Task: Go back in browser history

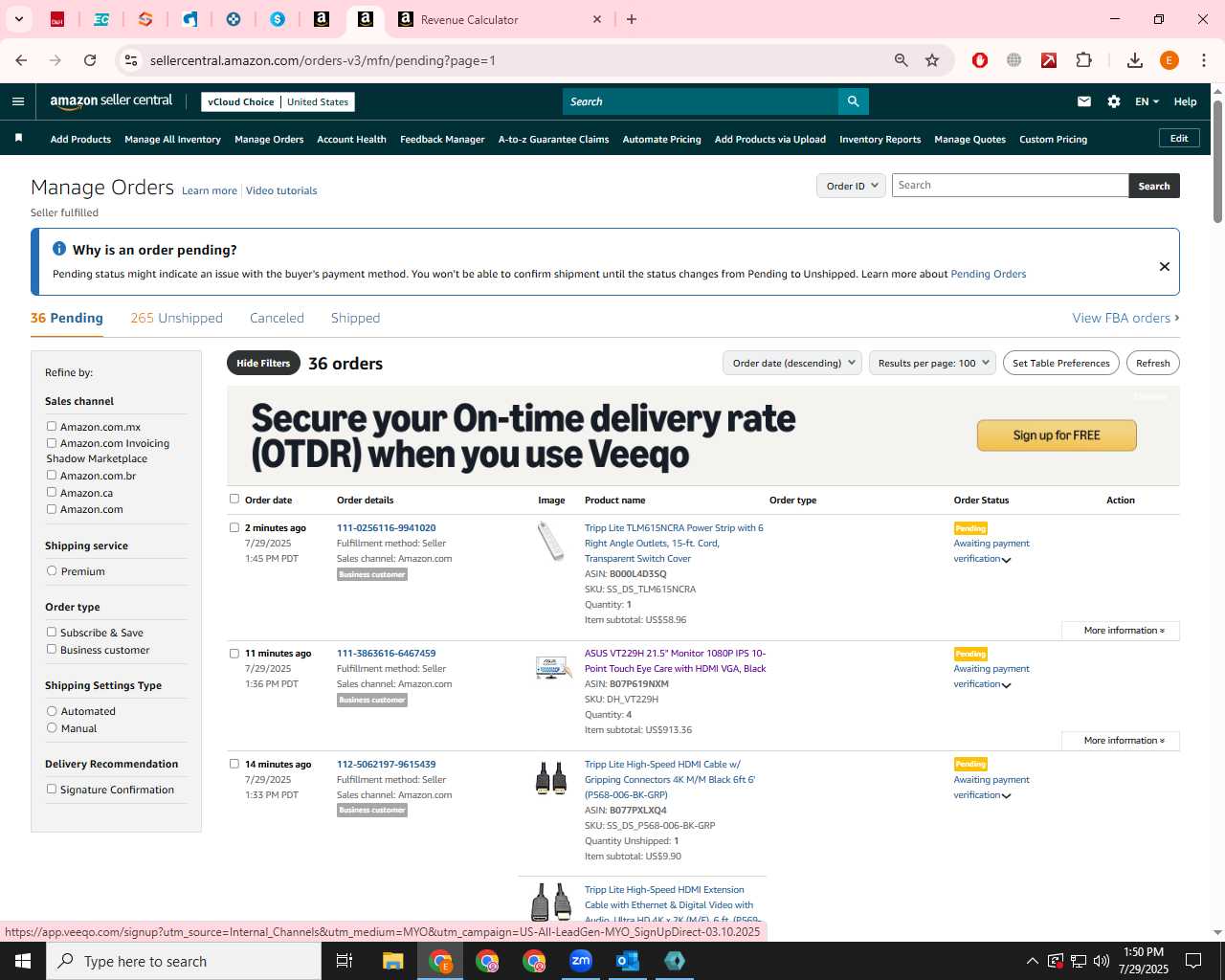Action: click(21, 60)
